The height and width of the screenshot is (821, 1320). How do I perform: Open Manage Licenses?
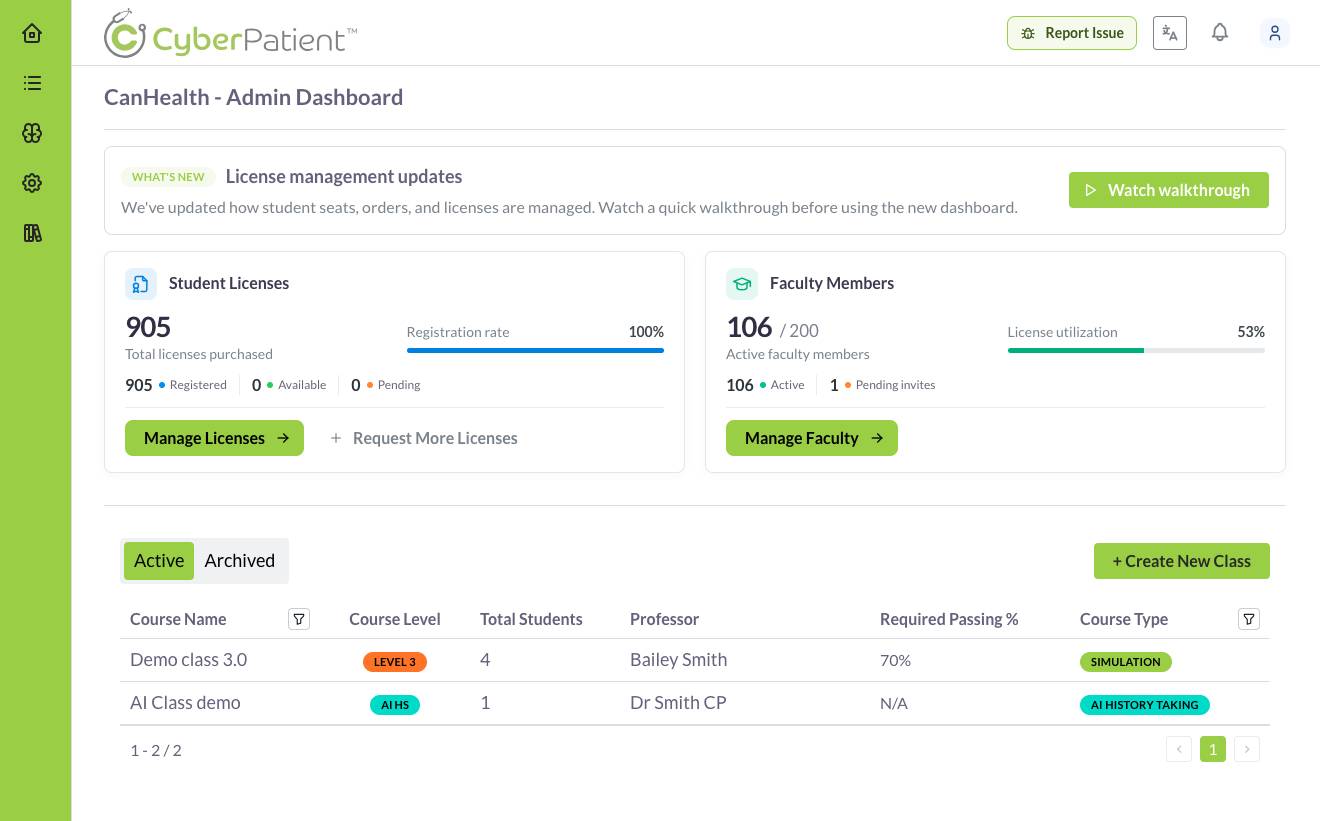pyautogui.click(x=214, y=438)
